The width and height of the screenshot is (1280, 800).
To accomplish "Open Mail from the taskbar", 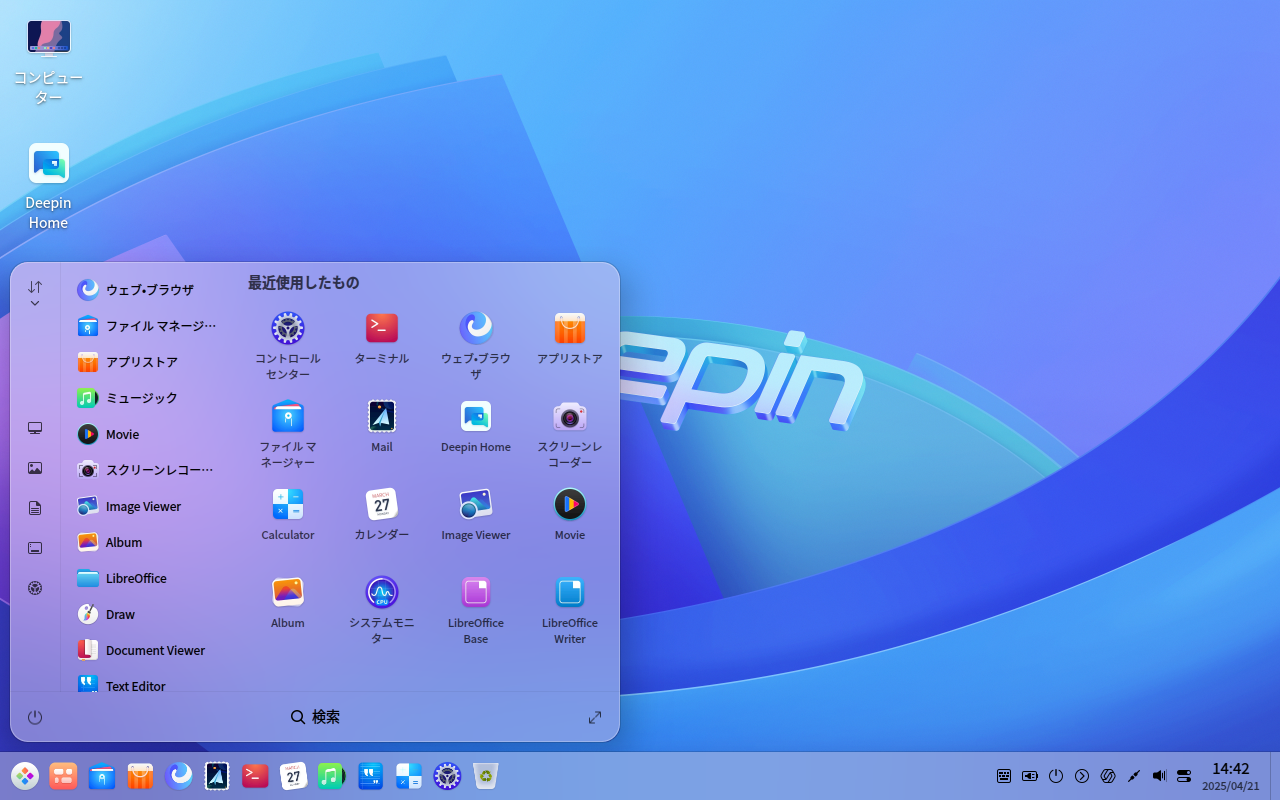I will coord(217,776).
